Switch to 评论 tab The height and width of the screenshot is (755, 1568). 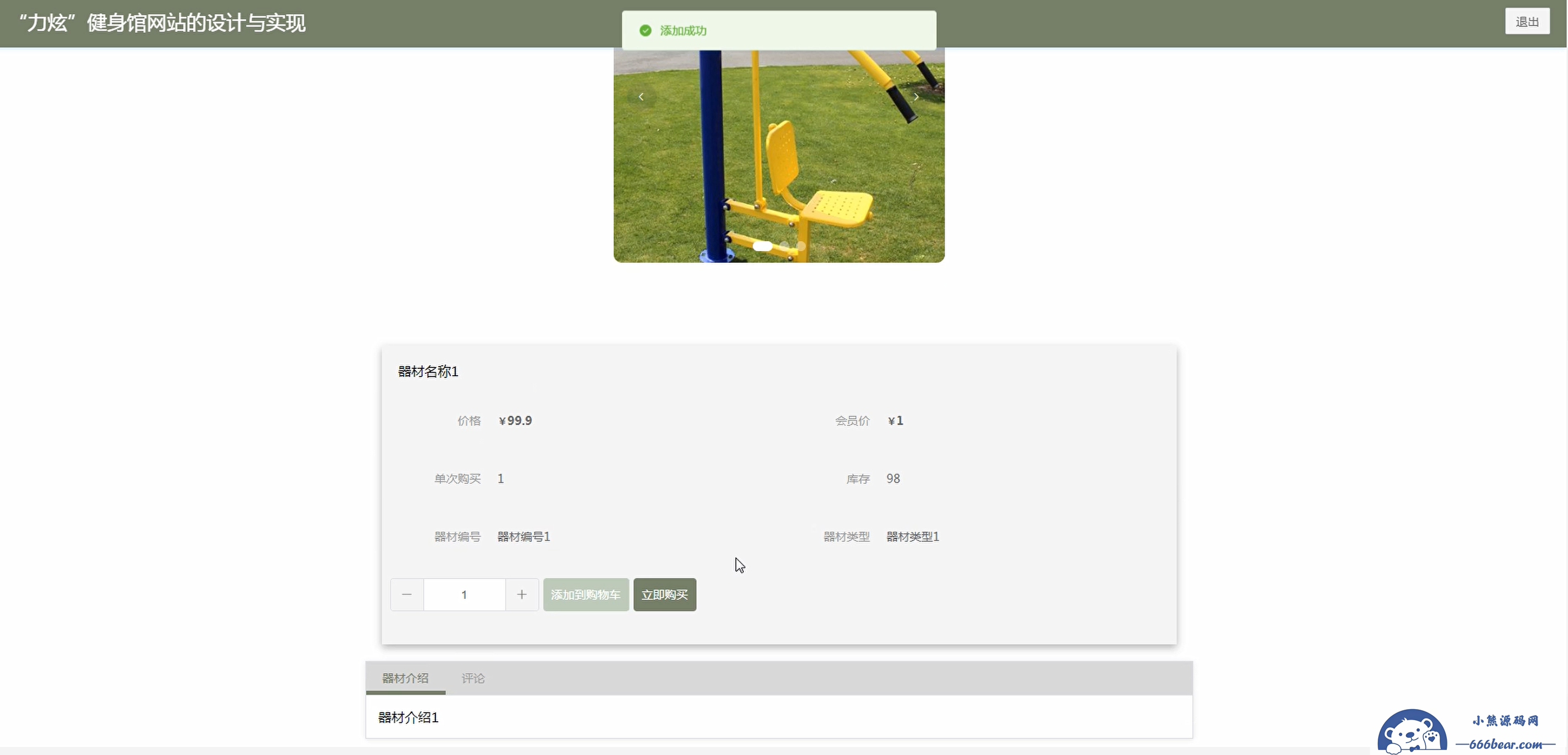[473, 678]
